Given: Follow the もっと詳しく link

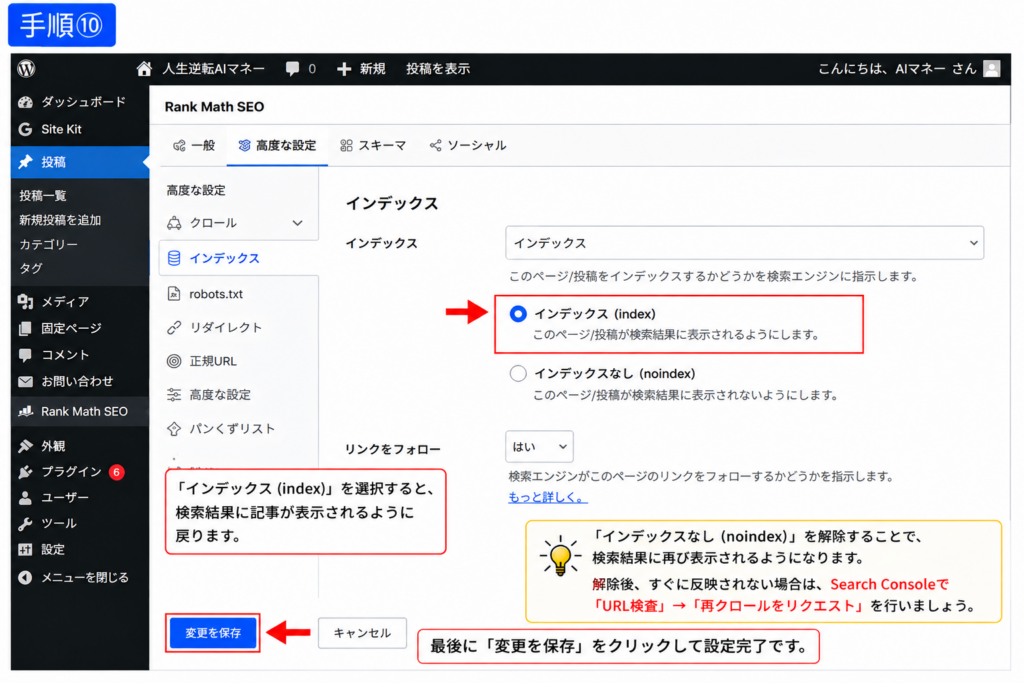Looking at the screenshot, I should click(547, 497).
